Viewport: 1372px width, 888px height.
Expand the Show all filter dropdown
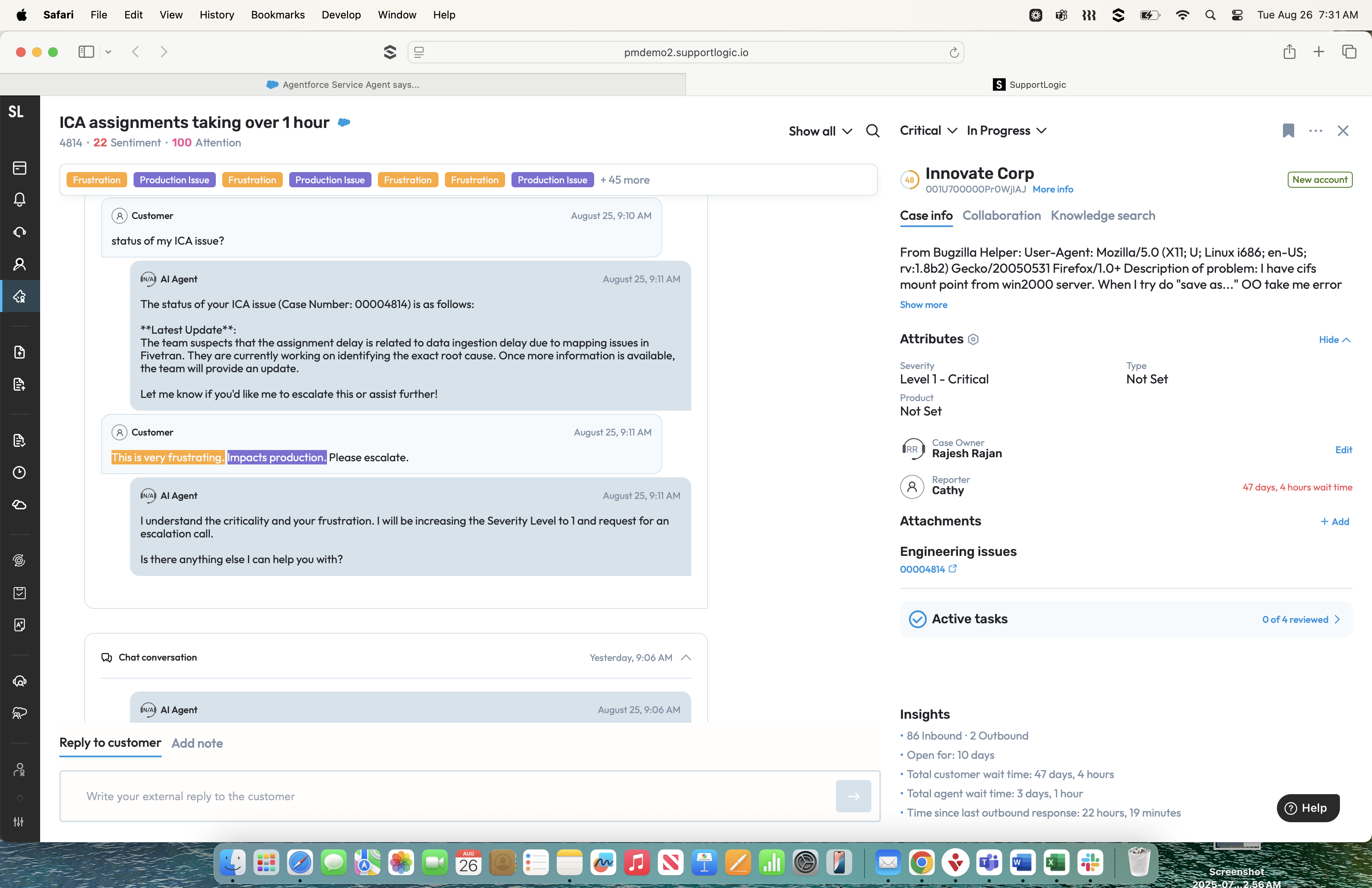(820, 132)
